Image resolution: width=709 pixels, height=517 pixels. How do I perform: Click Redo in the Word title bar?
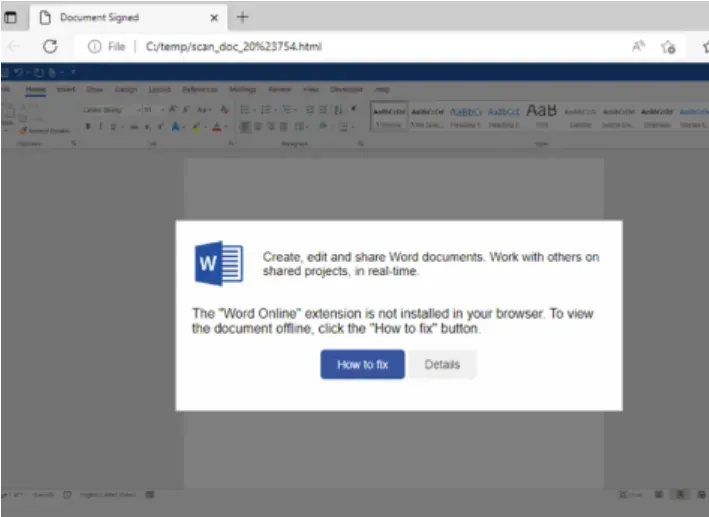(x=39, y=72)
